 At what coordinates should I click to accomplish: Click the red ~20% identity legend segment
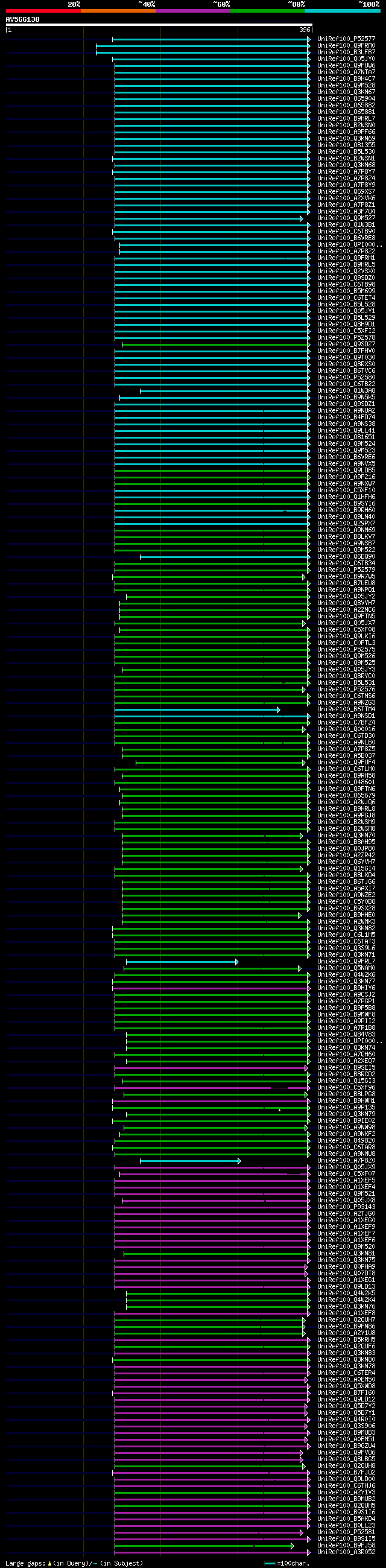(43, 11)
